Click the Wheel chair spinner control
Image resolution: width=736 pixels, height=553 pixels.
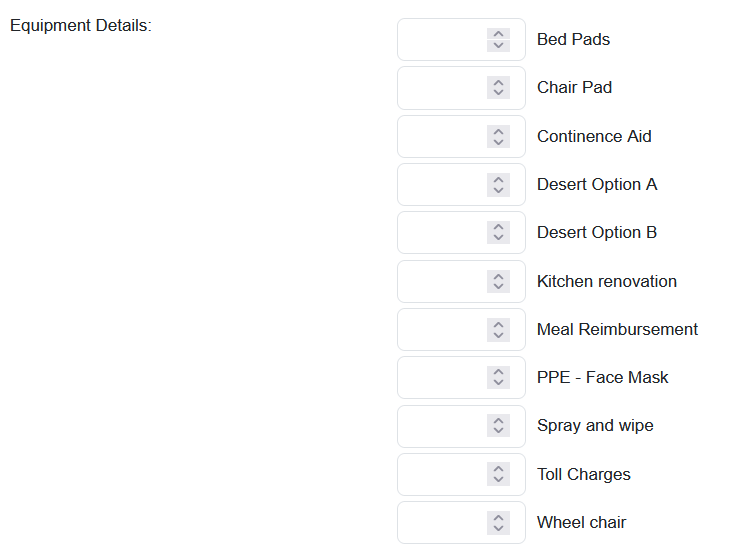[498, 522]
